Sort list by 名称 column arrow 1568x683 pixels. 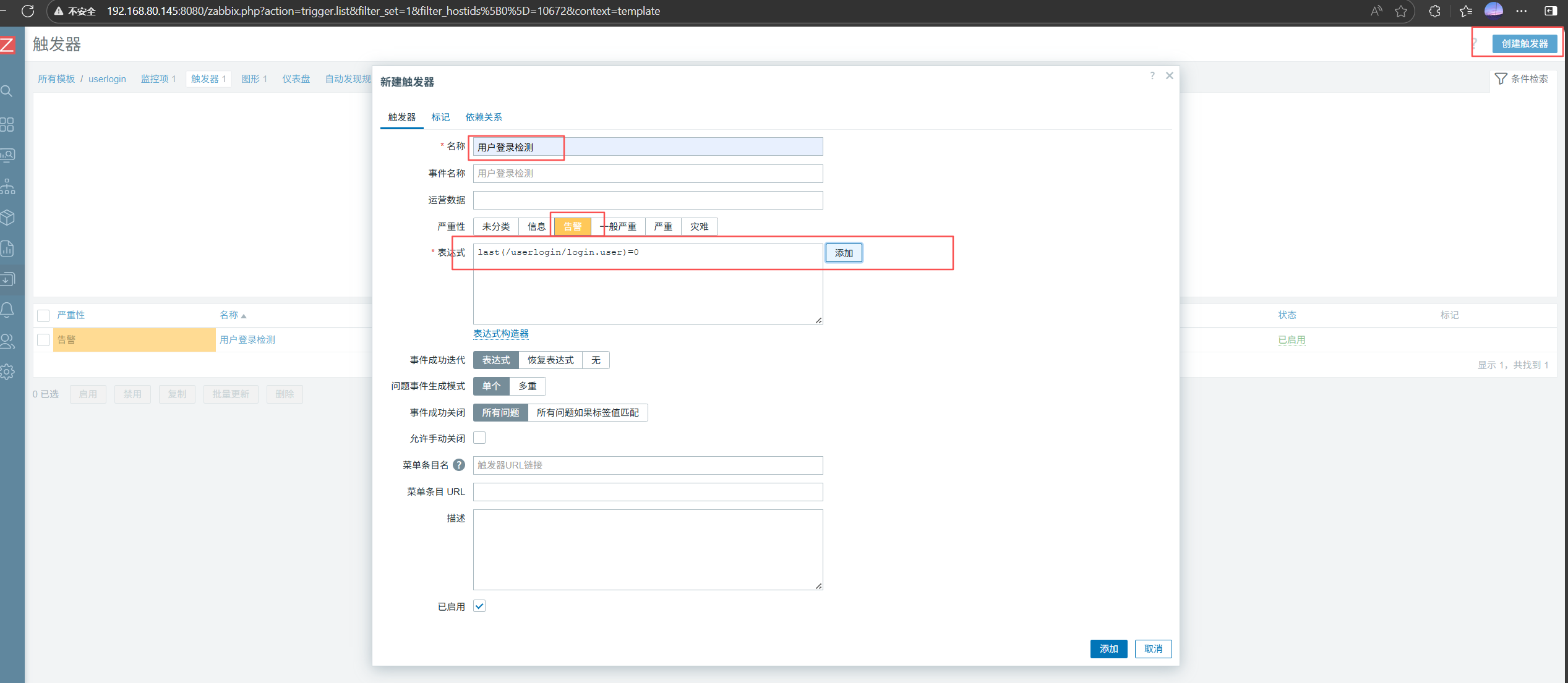(x=244, y=316)
